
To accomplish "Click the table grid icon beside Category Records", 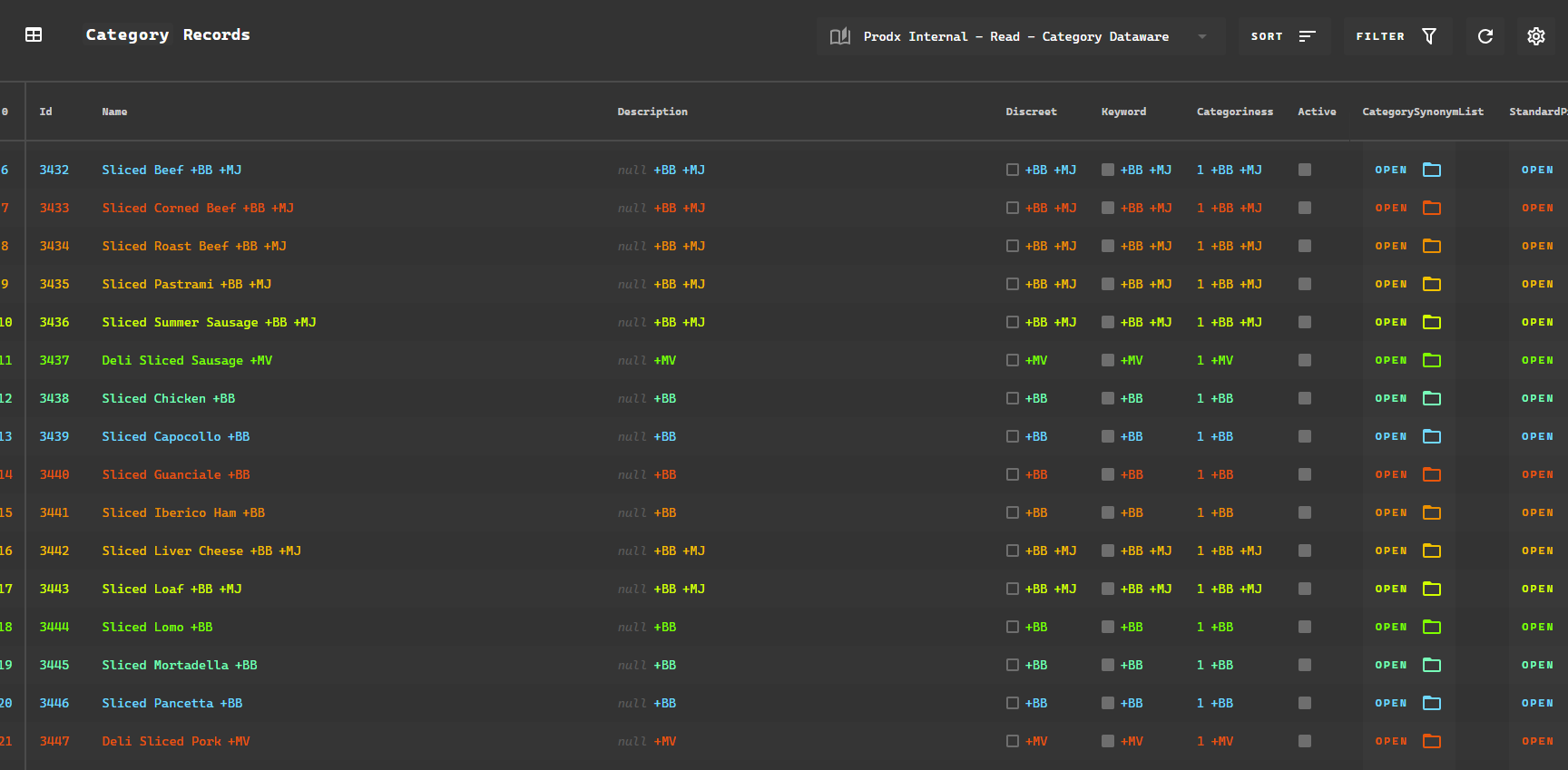I will (x=34, y=35).
